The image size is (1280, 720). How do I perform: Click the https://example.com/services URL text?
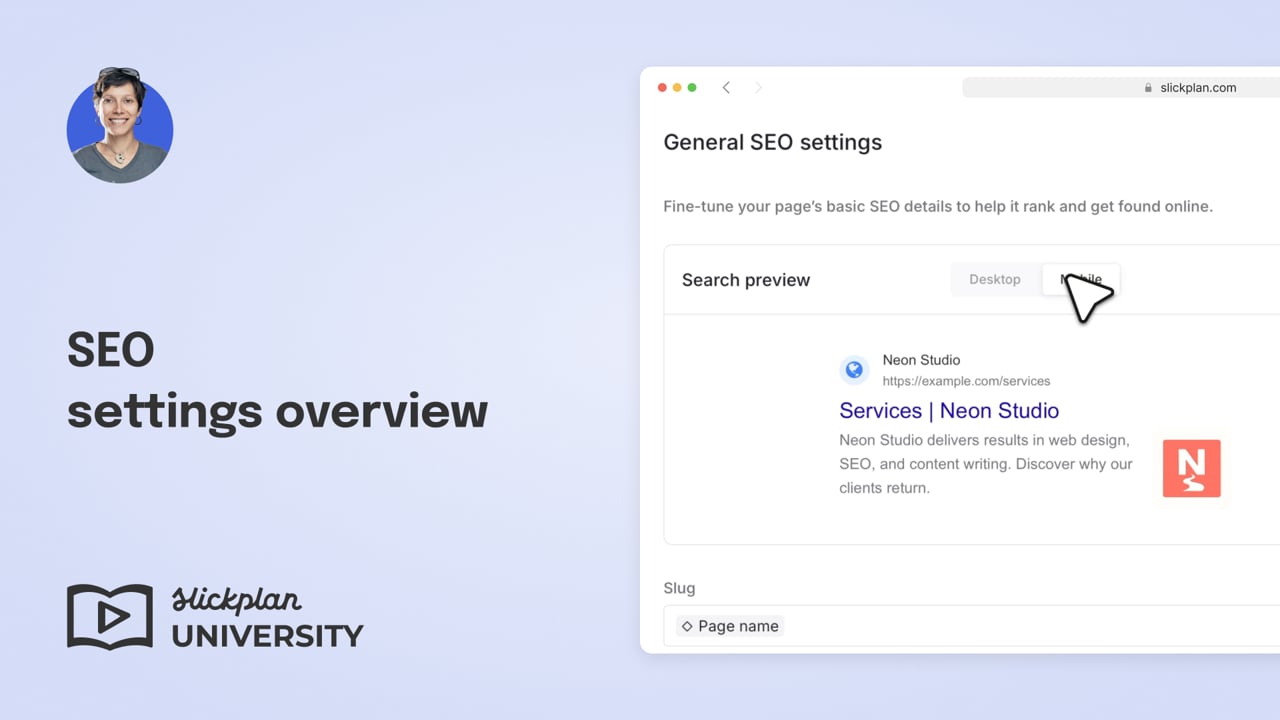pyautogui.click(x=966, y=381)
